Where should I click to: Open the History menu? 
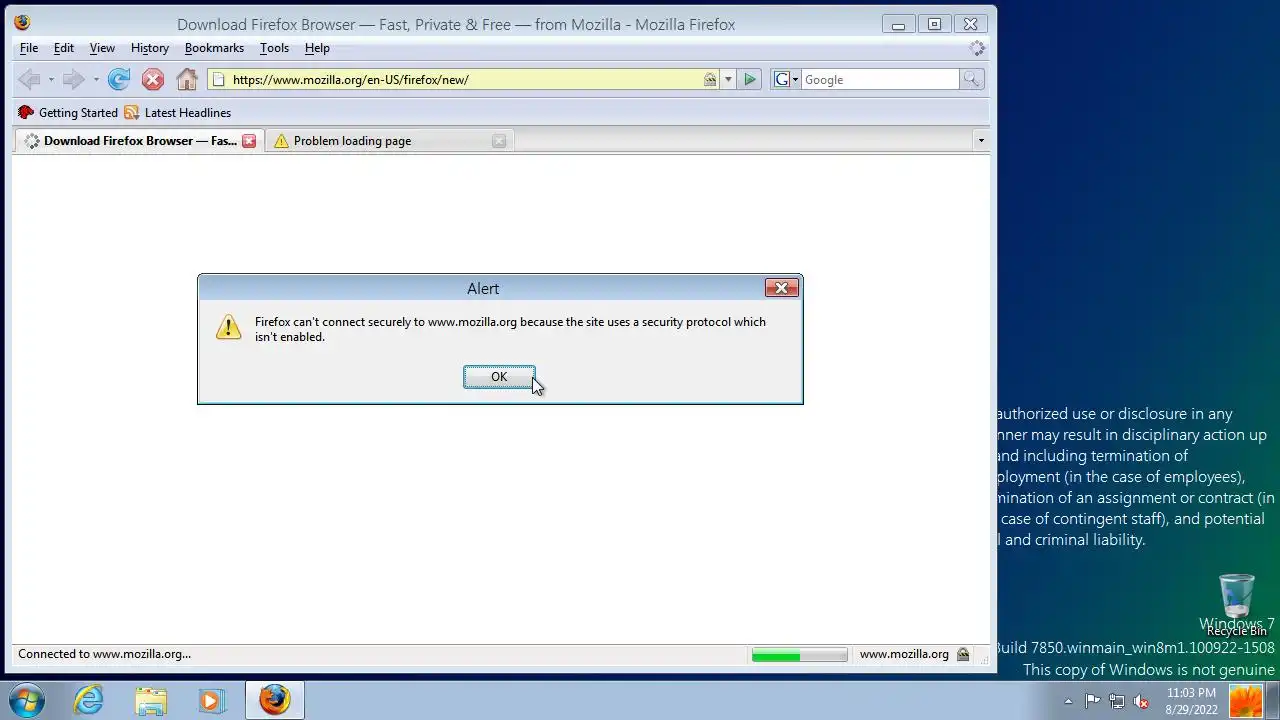150,48
